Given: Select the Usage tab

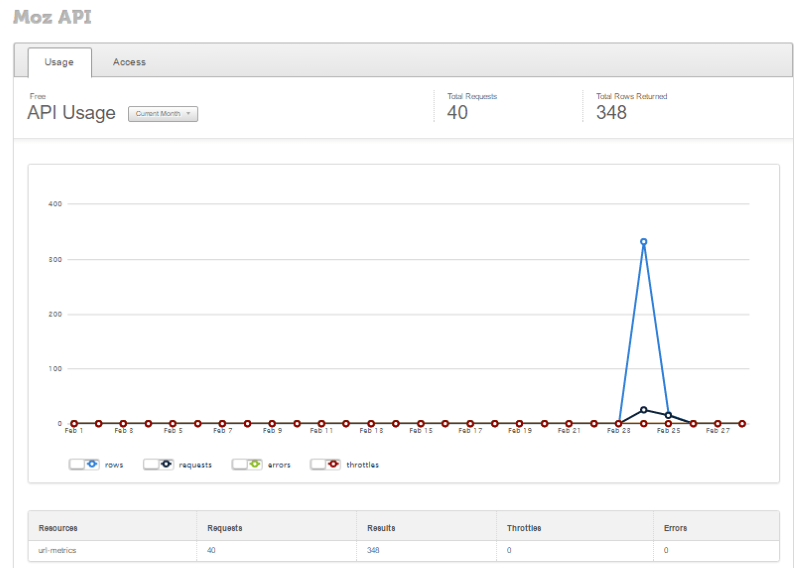Looking at the screenshot, I should tap(59, 62).
